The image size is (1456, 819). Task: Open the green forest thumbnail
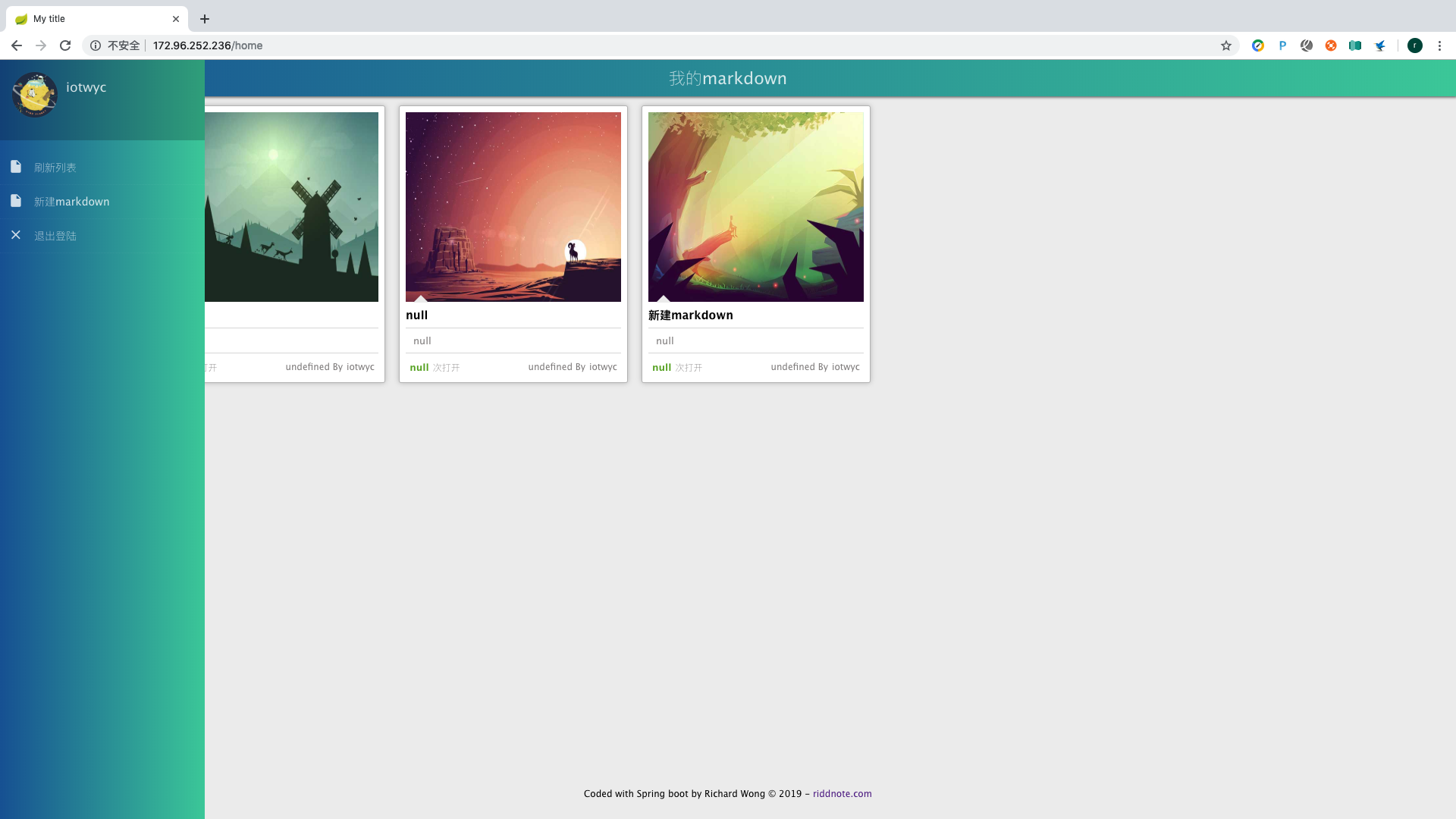point(756,207)
